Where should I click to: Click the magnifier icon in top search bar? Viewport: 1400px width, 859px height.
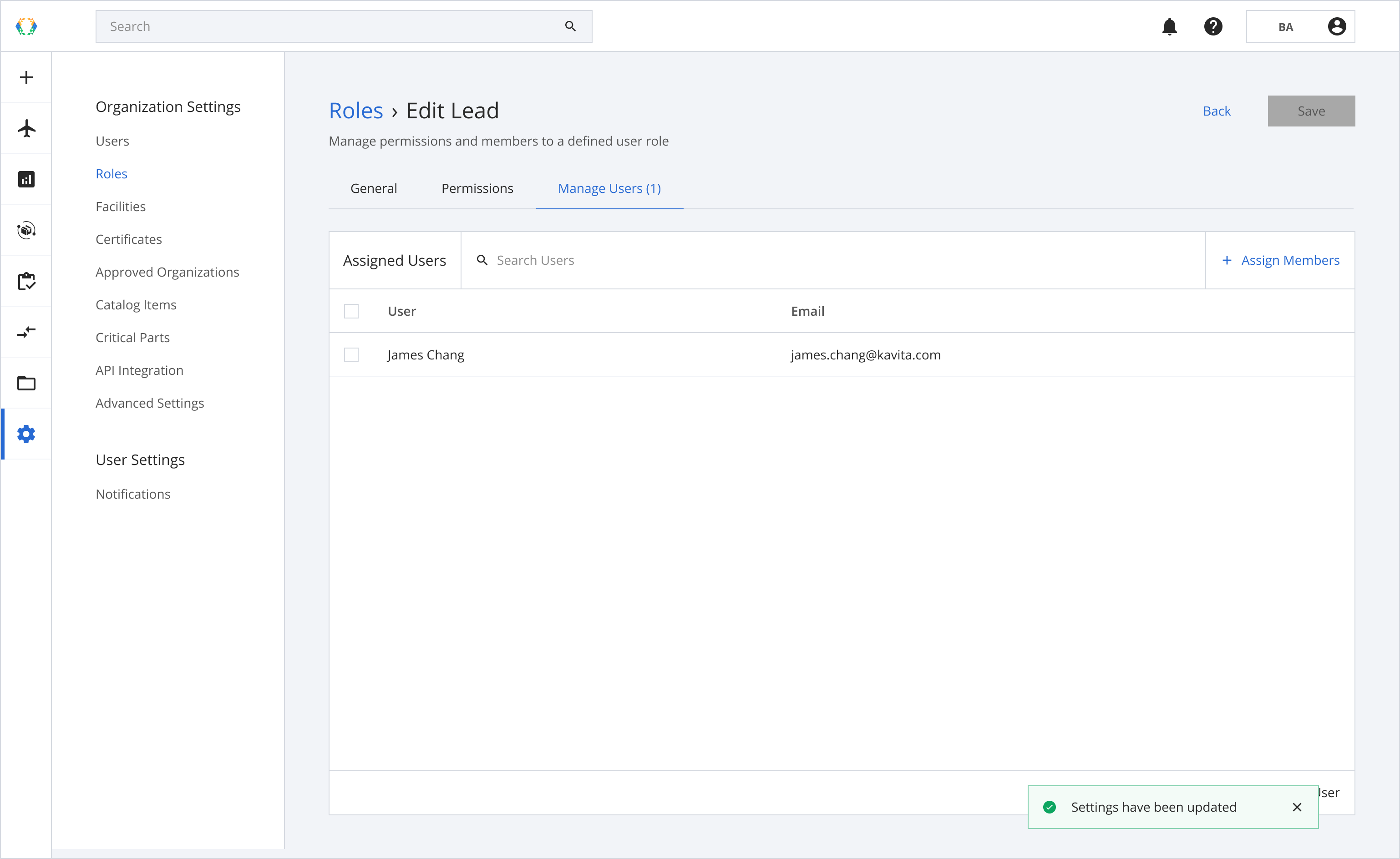point(570,26)
